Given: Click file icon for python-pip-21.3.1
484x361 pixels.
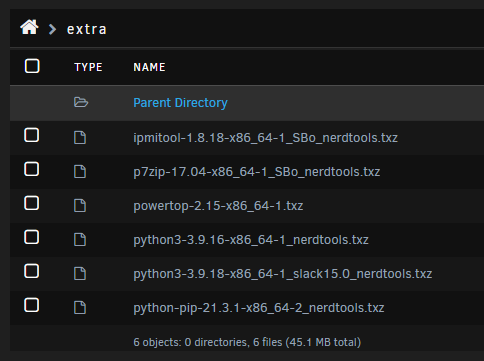Looking at the screenshot, I should 80,308.
